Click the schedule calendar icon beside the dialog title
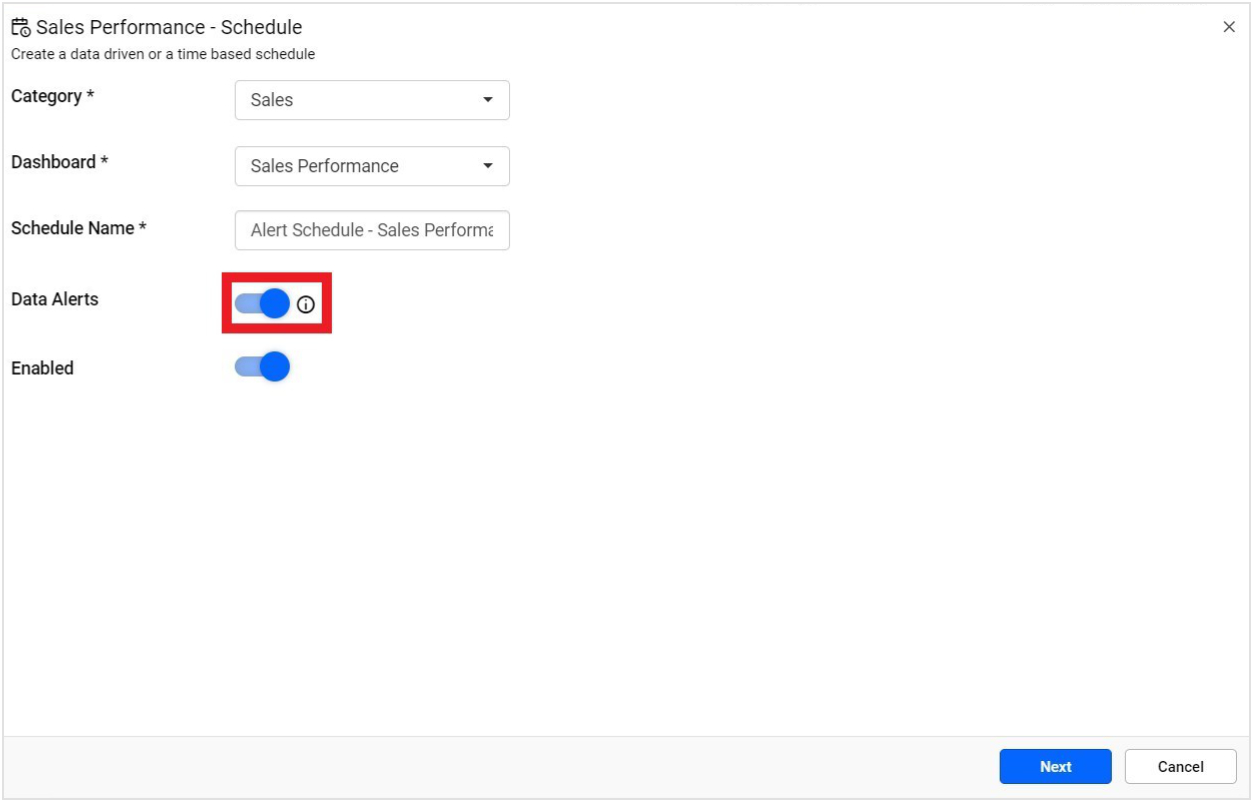 (17, 27)
